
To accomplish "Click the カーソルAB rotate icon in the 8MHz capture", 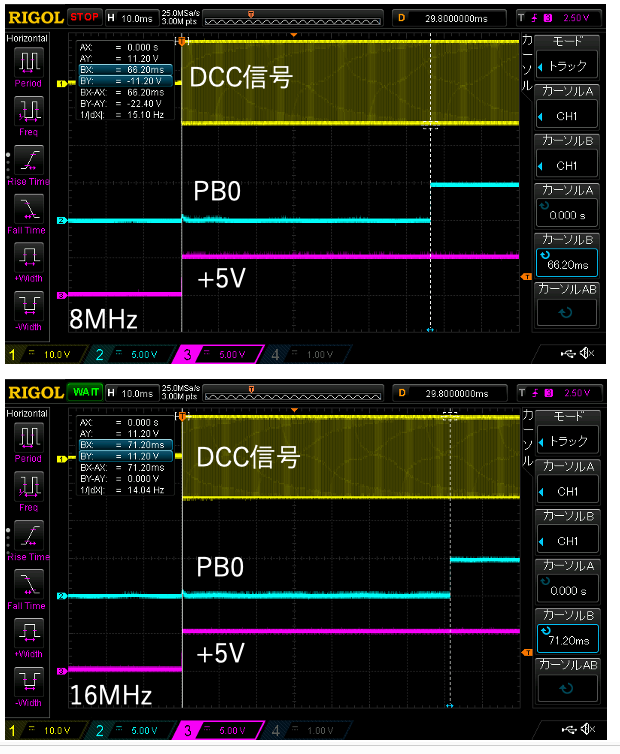I will [567, 313].
